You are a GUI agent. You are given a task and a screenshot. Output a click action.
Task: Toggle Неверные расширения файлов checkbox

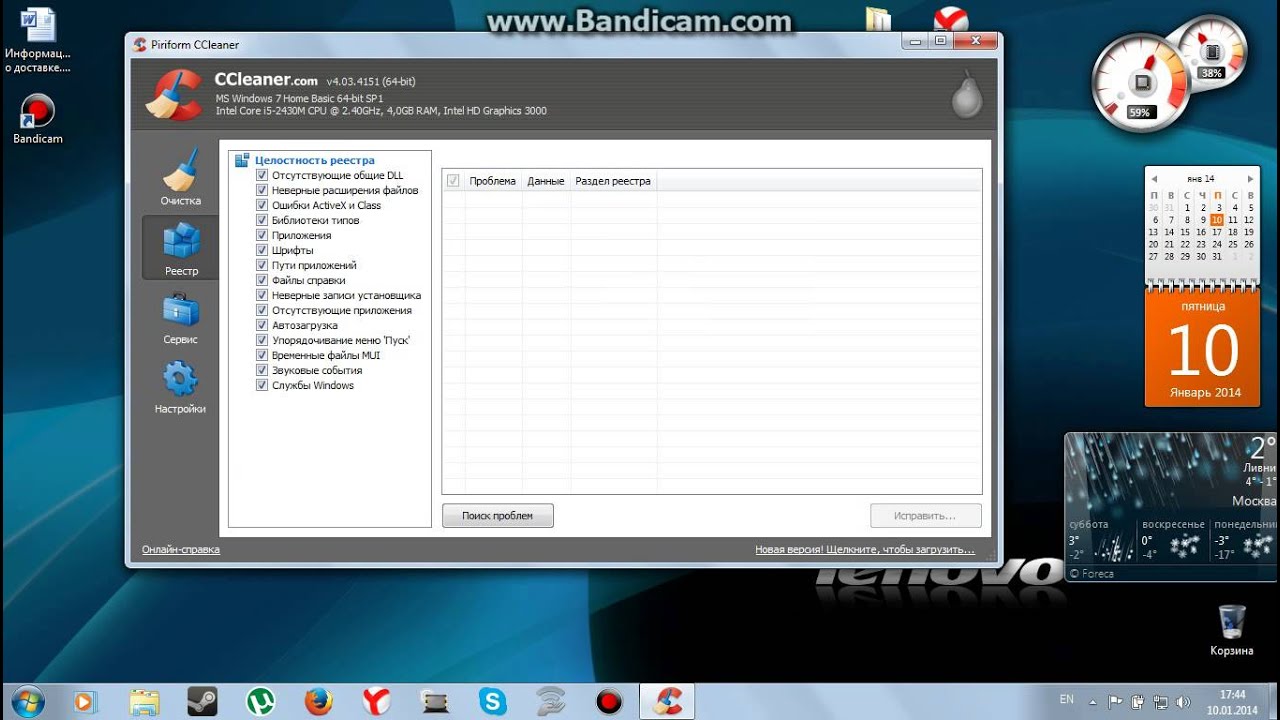coord(262,190)
